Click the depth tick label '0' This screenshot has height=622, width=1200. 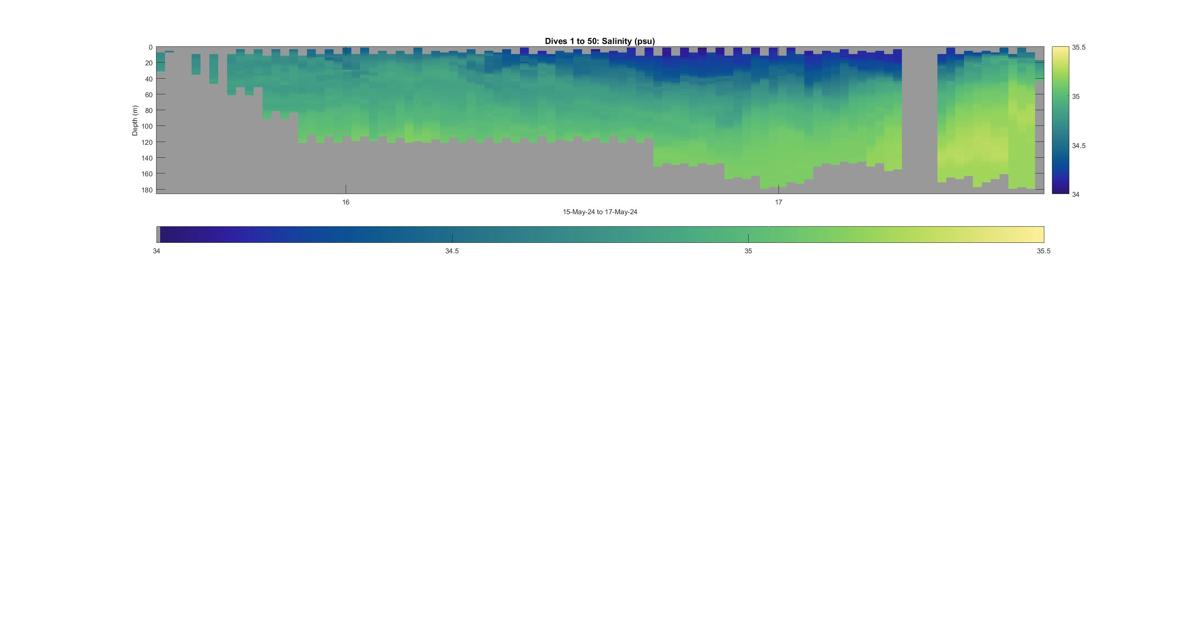click(150, 47)
